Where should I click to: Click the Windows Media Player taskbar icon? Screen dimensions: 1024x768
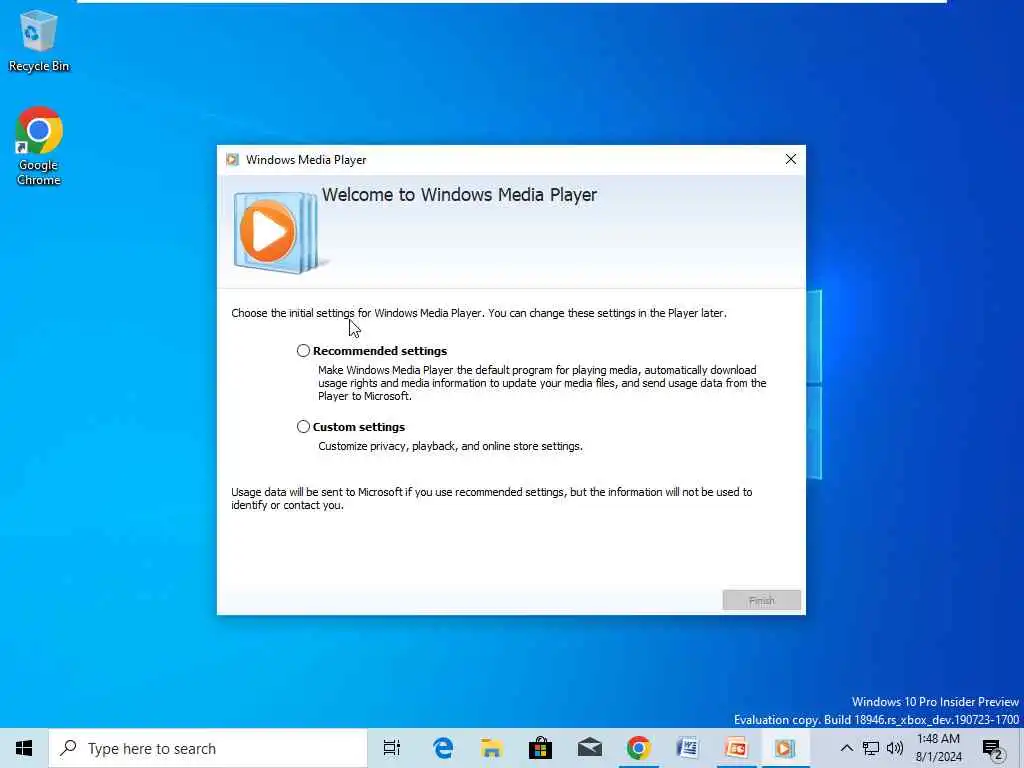(785, 748)
